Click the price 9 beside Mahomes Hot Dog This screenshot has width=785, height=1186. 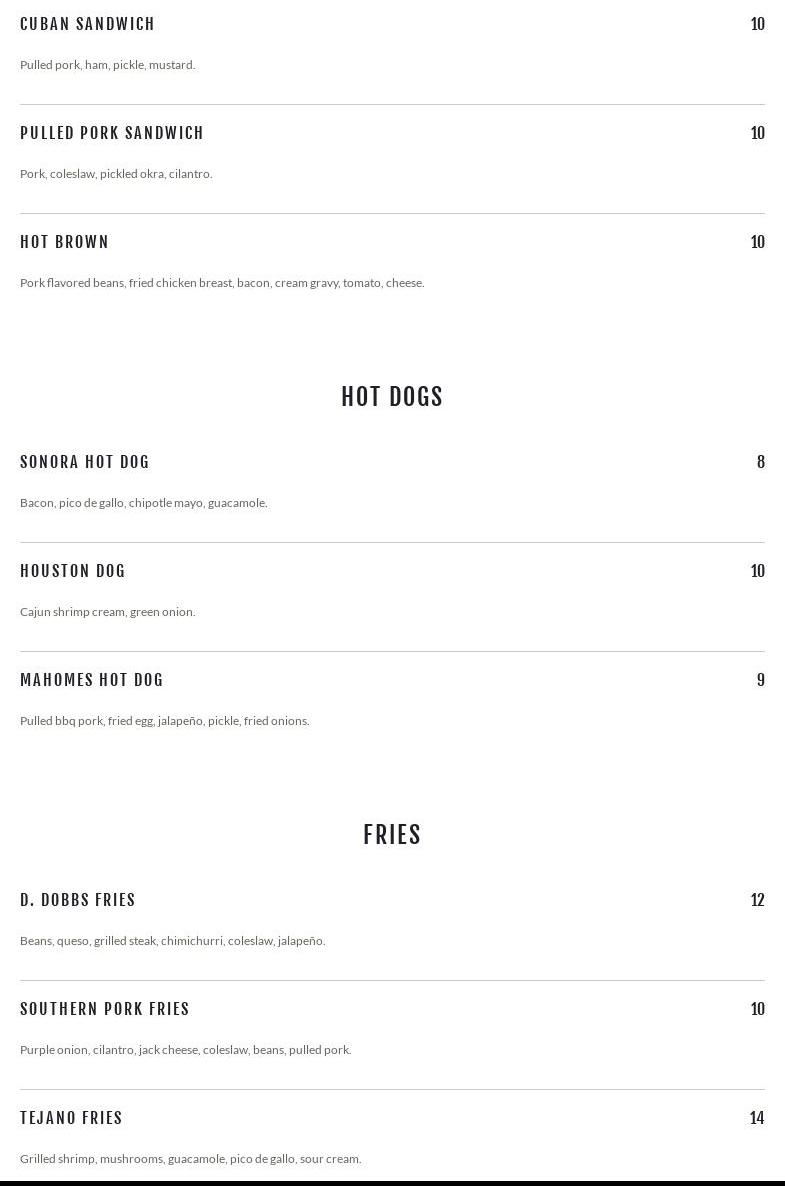tap(761, 680)
